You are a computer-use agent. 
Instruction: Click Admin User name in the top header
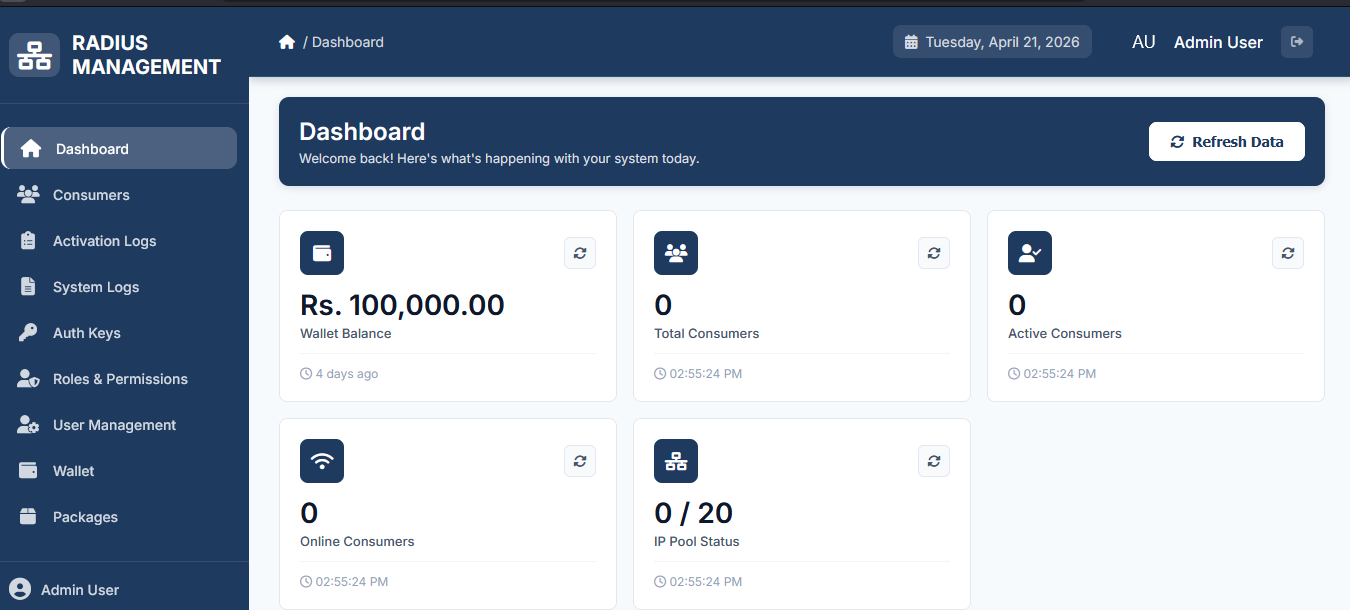click(x=1218, y=42)
